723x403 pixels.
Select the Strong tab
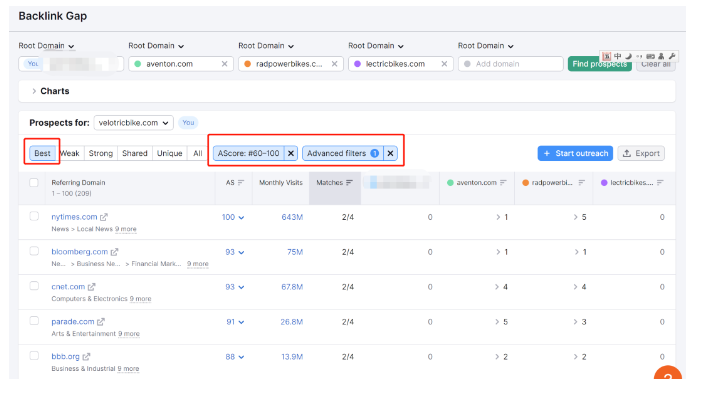(101, 153)
